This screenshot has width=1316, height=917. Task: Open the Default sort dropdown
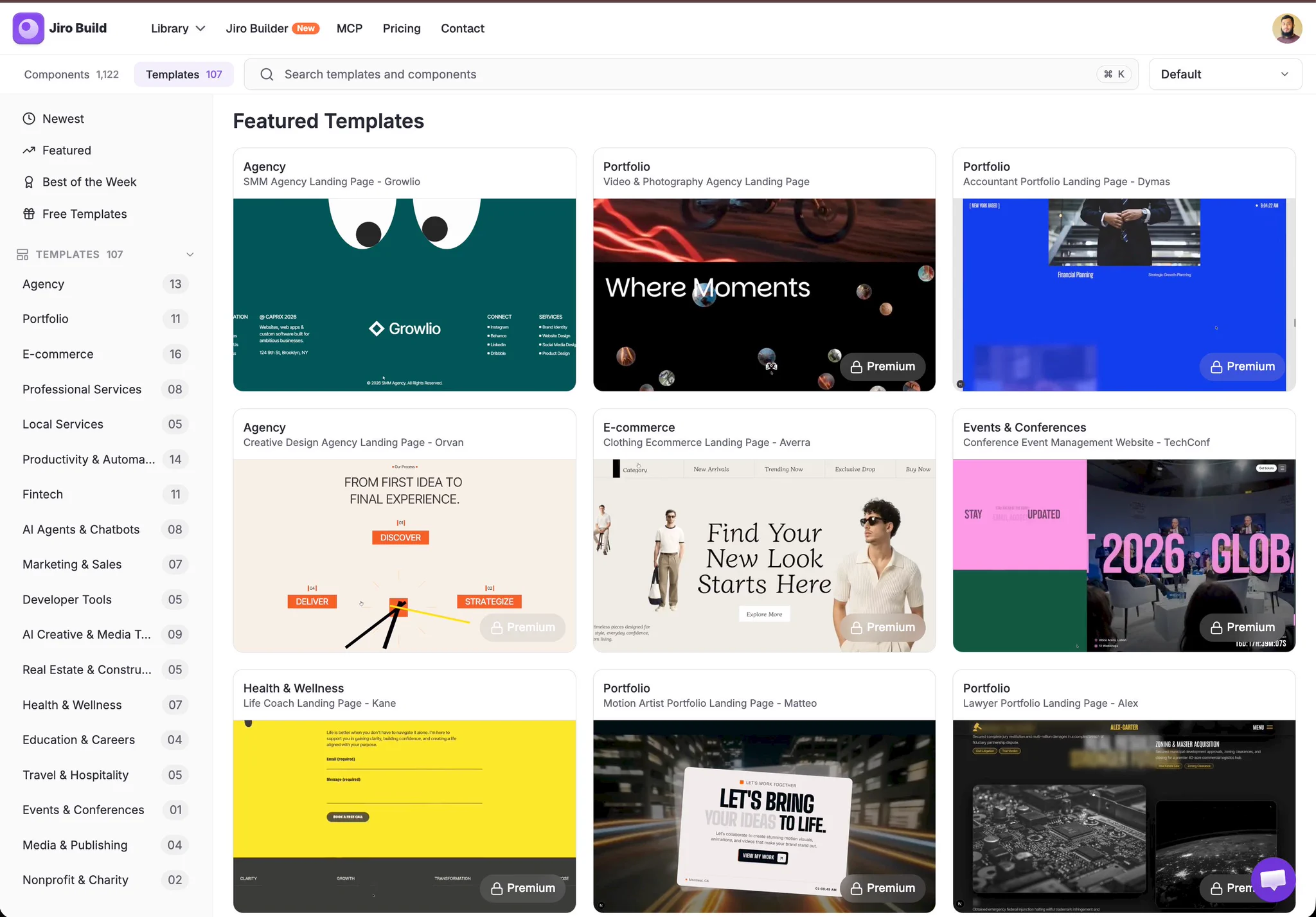[1225, 75]
